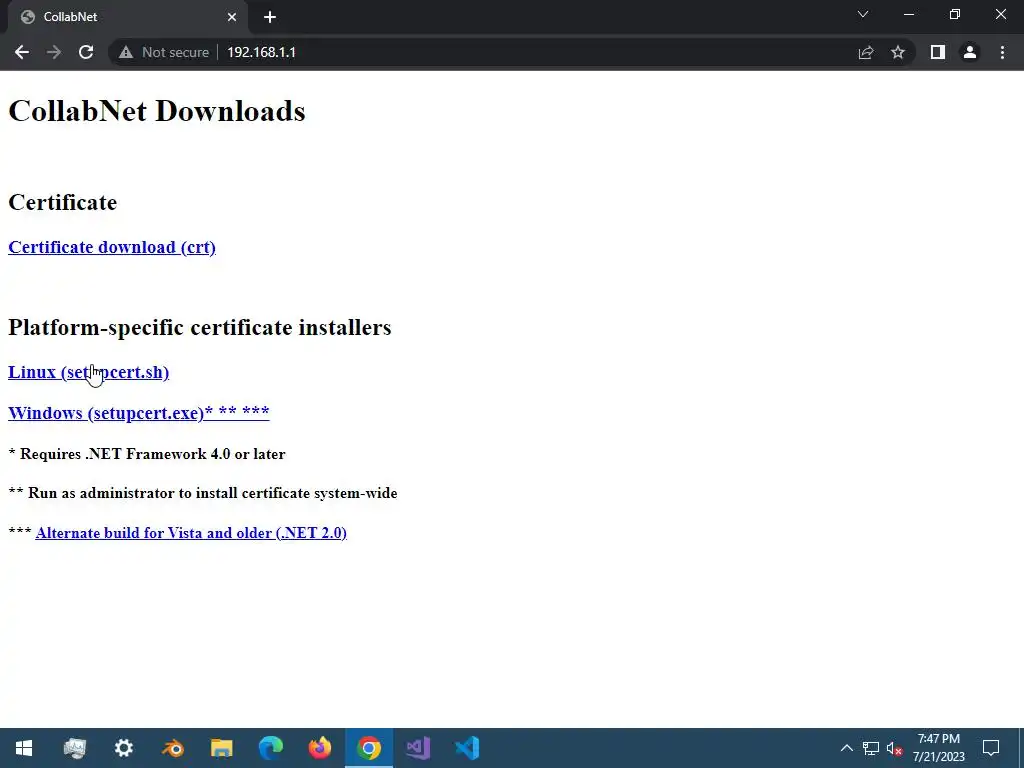Click the browser forward arrow
The height and width of the screenshot is (768, 1024).
coord(54,52)
